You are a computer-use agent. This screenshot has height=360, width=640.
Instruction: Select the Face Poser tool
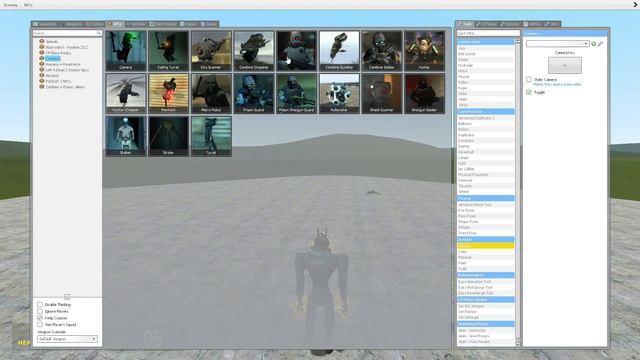click(485, 216)
